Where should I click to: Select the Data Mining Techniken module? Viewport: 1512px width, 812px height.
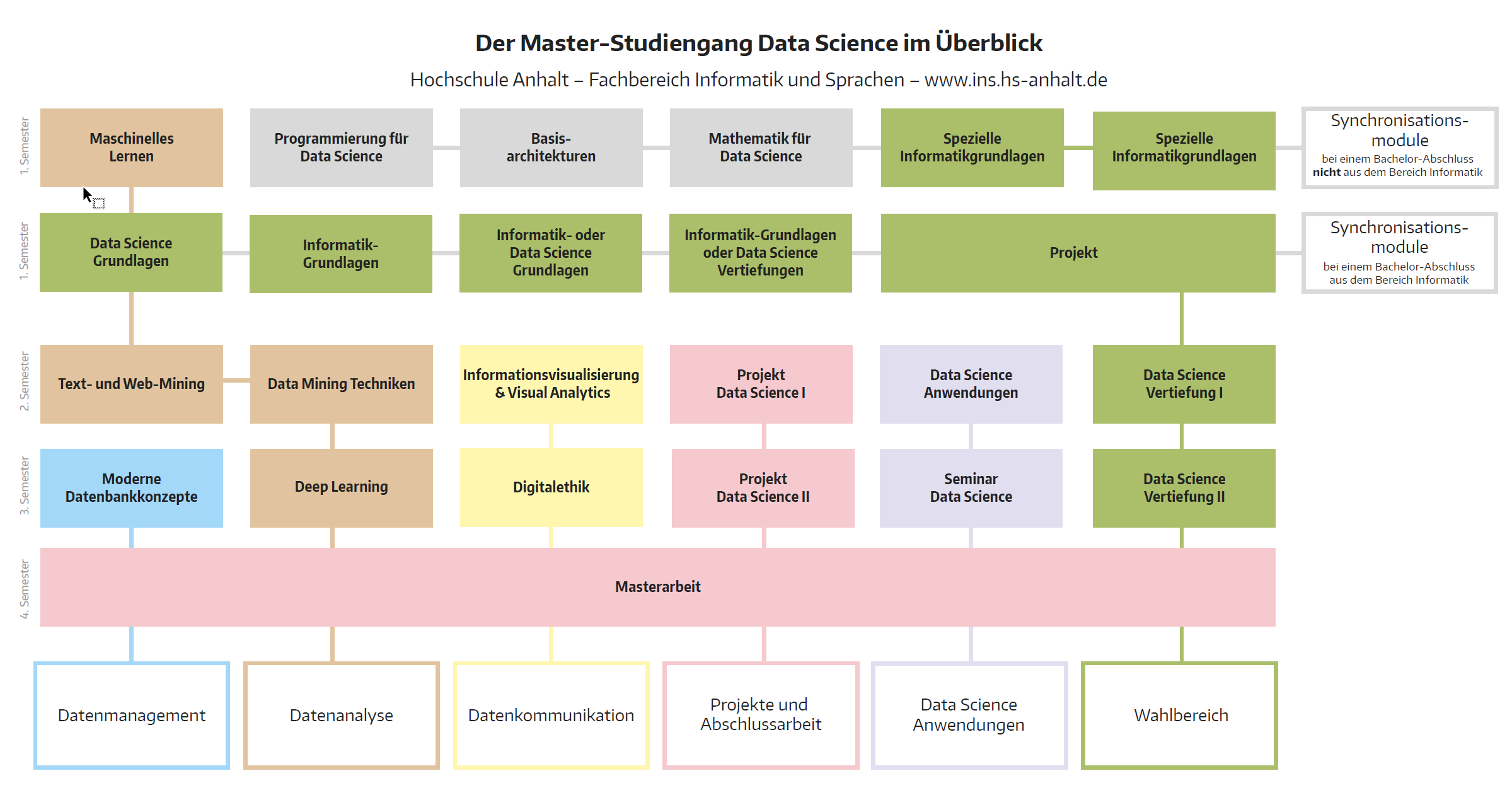point(342,384)
